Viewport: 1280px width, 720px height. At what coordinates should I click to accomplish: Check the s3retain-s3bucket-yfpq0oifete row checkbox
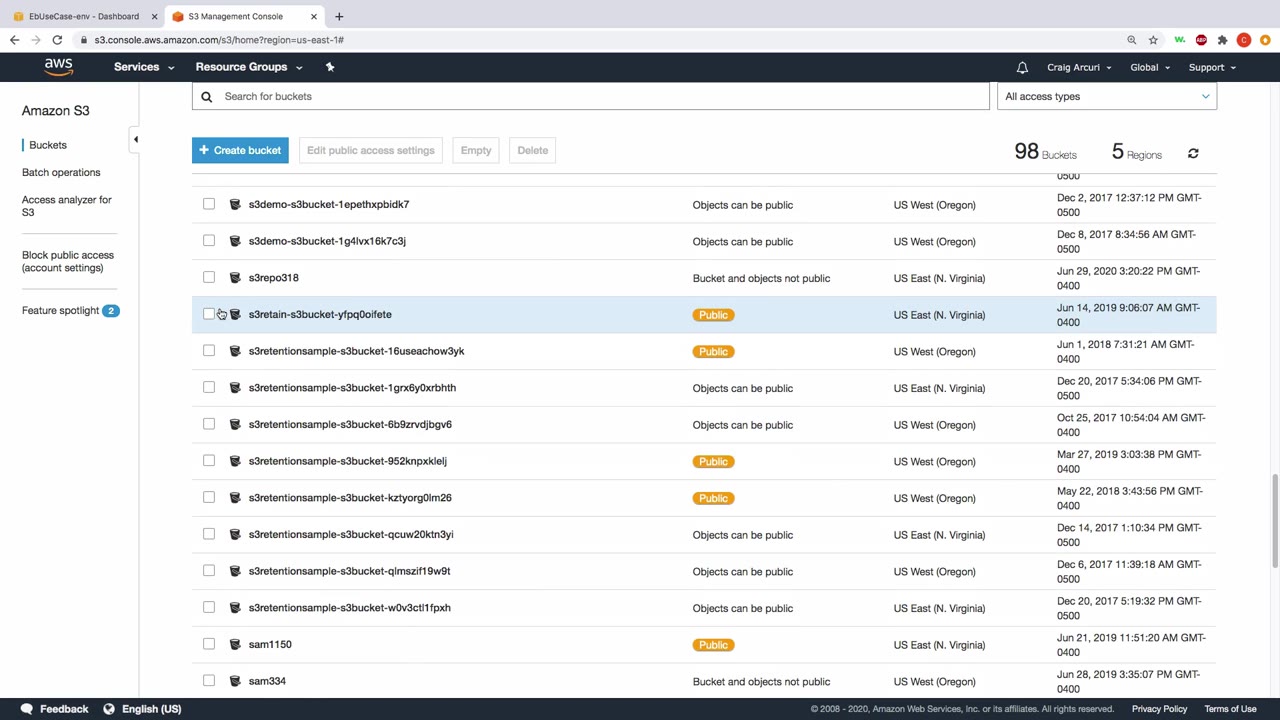[x=209, y=314]
